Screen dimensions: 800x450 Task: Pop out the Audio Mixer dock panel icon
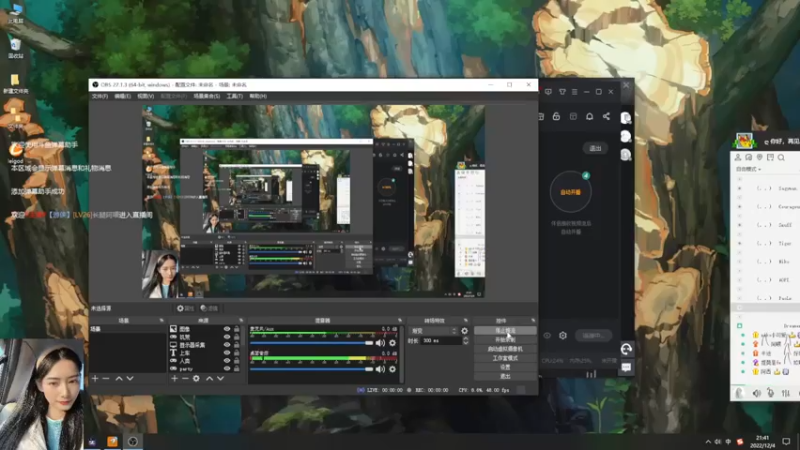(400, 320)
